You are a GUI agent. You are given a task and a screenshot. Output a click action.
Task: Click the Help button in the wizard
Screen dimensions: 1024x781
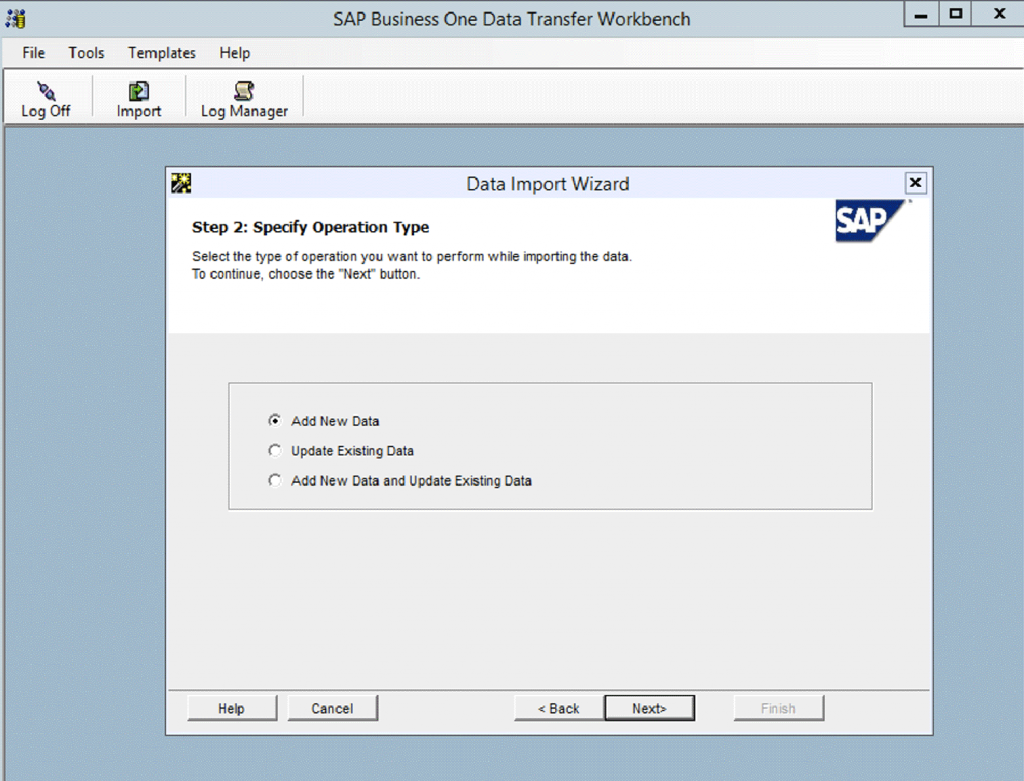click(x=232, y=707)
